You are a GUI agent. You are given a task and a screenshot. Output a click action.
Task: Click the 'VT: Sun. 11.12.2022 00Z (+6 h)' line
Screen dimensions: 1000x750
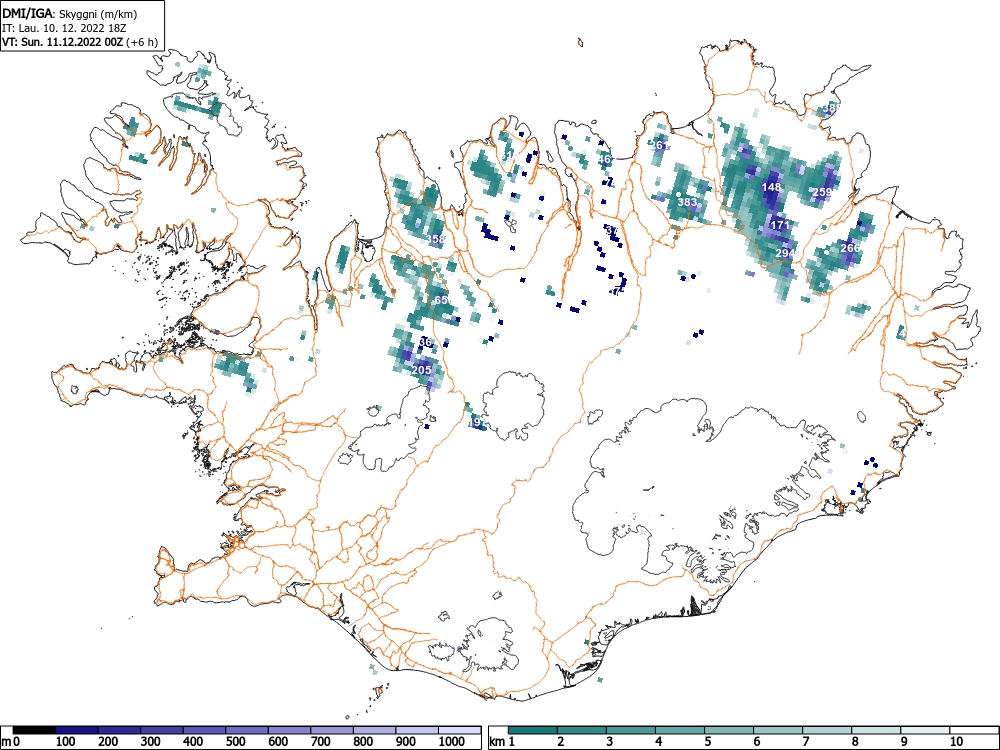coord(79,42)
